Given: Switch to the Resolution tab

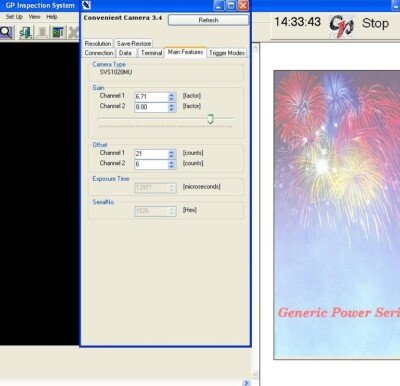Looking at the screenshot, I should pyautogui.click(x=98, y=44).
